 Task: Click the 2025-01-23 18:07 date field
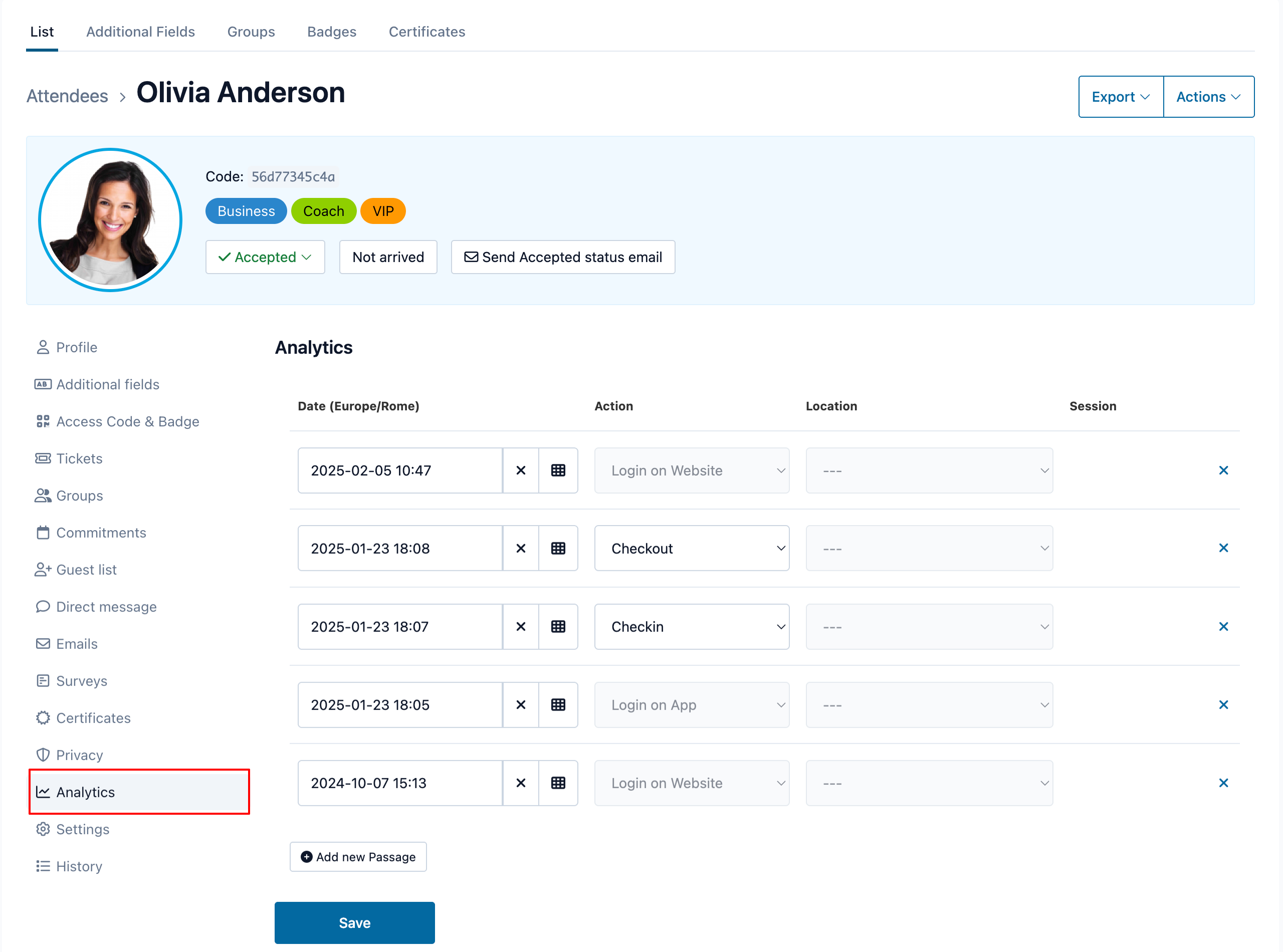click(x=399, y=626)
